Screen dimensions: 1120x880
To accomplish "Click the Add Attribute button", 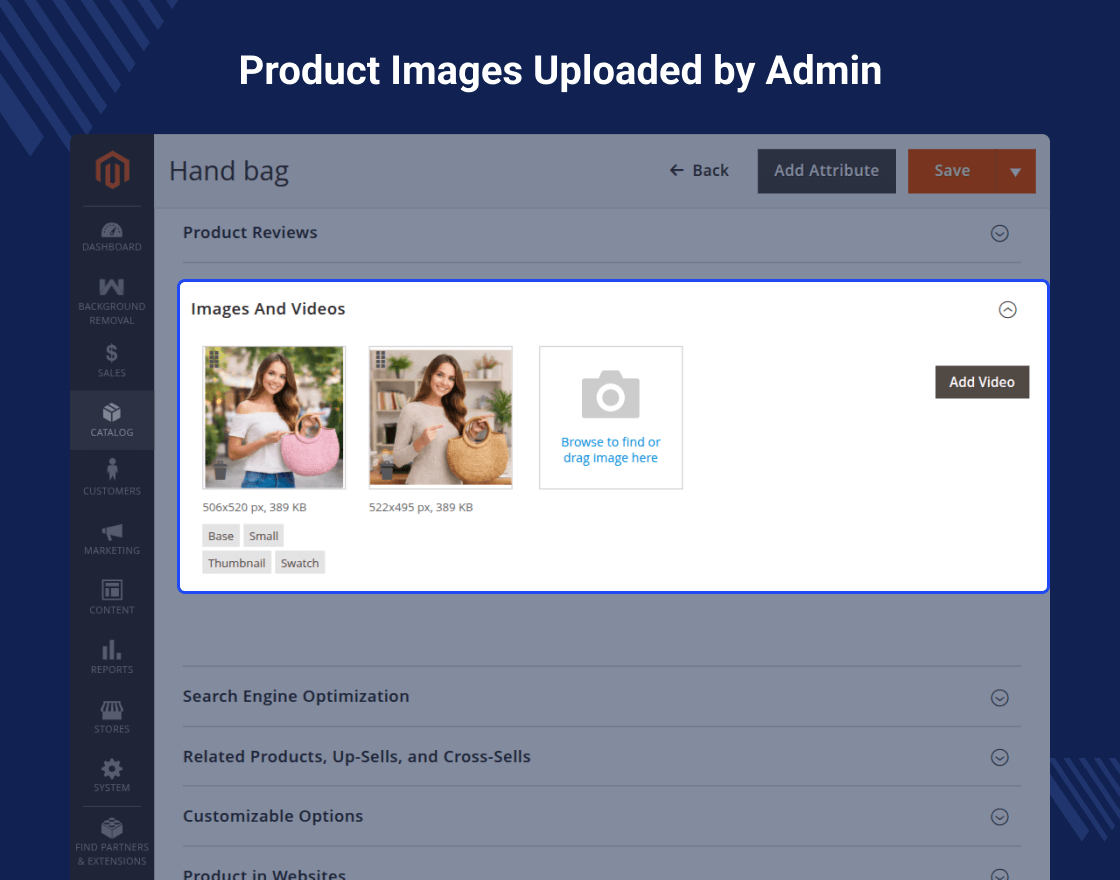I will pos(826,171).
